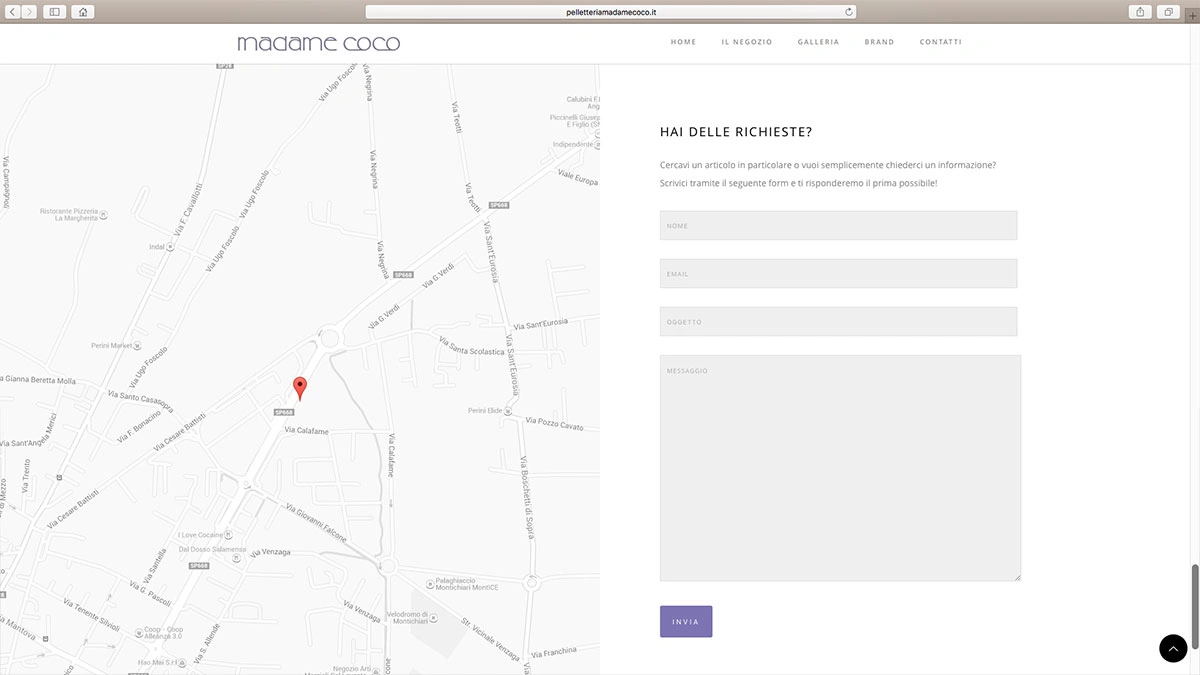
Task: Navigate to BRAND
Action: click(879, 42)
